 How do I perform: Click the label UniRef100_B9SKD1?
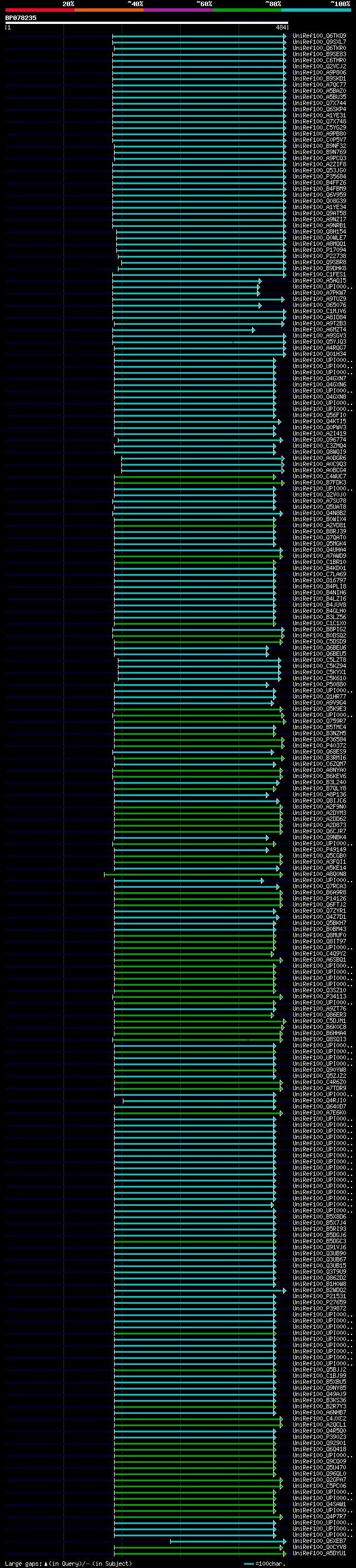coord(319,78)
